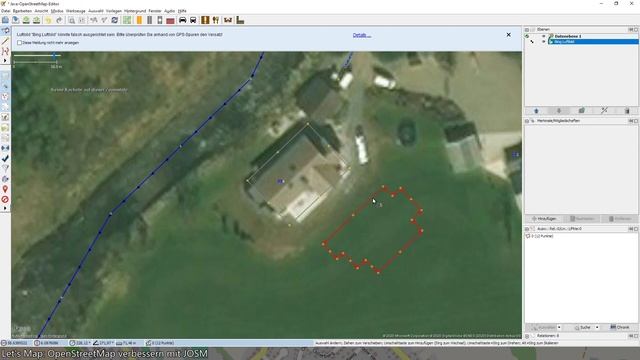This screenshot has height=360, width=640.
Task: Click the redo arrow icon
Action: 59,20
